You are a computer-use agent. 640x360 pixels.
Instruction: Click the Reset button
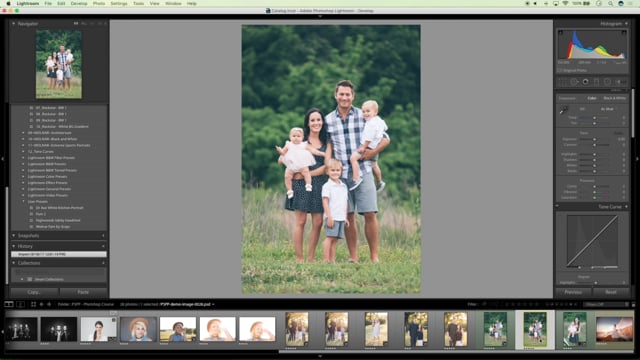click(611, 292)
